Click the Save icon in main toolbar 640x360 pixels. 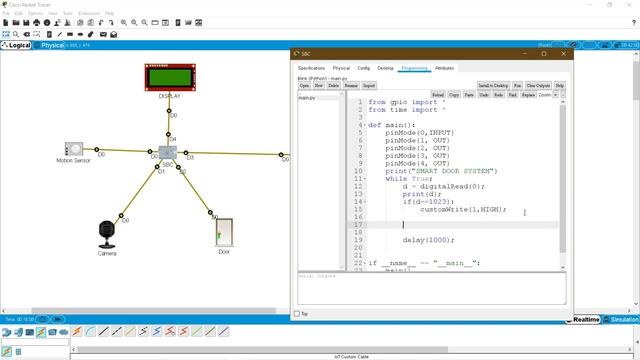tap(26, 23)
